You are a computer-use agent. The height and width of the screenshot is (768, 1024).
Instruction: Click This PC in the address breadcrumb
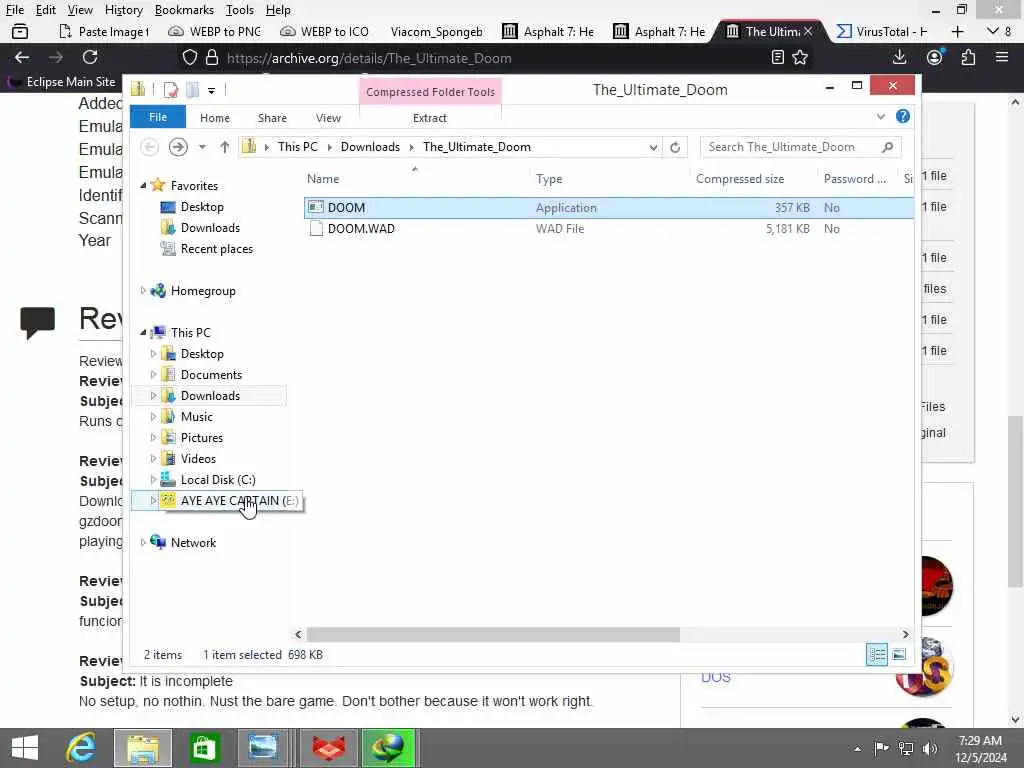[x=298, y=147]
